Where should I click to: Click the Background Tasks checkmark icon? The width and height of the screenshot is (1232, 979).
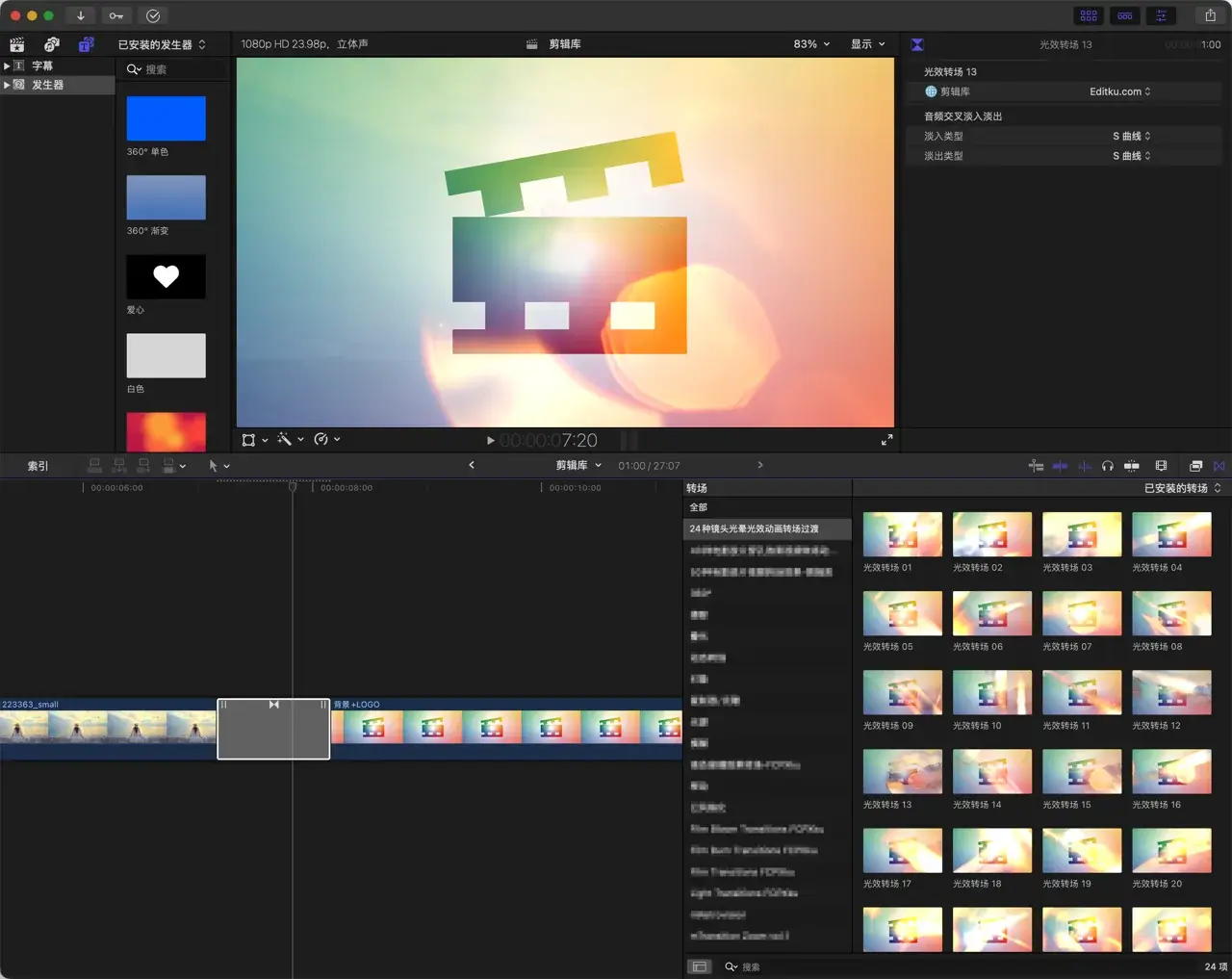[x=152, y=15]
